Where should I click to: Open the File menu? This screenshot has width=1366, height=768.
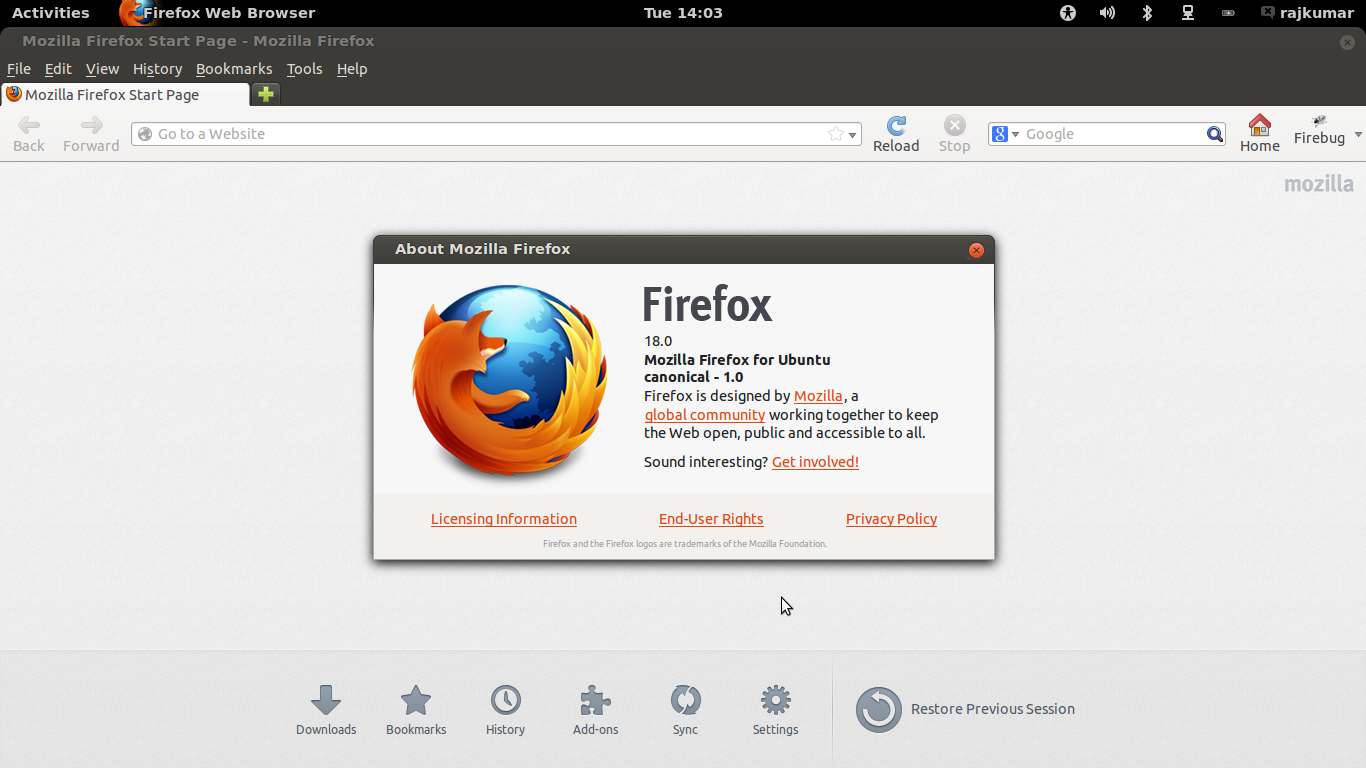tap(19, 69)
